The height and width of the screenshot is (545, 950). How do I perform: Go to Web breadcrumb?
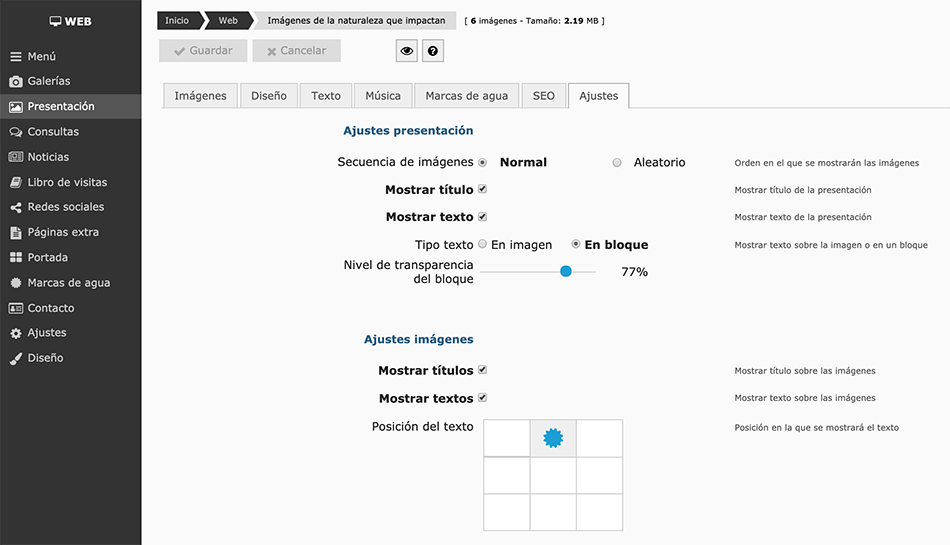pos(228,21)
